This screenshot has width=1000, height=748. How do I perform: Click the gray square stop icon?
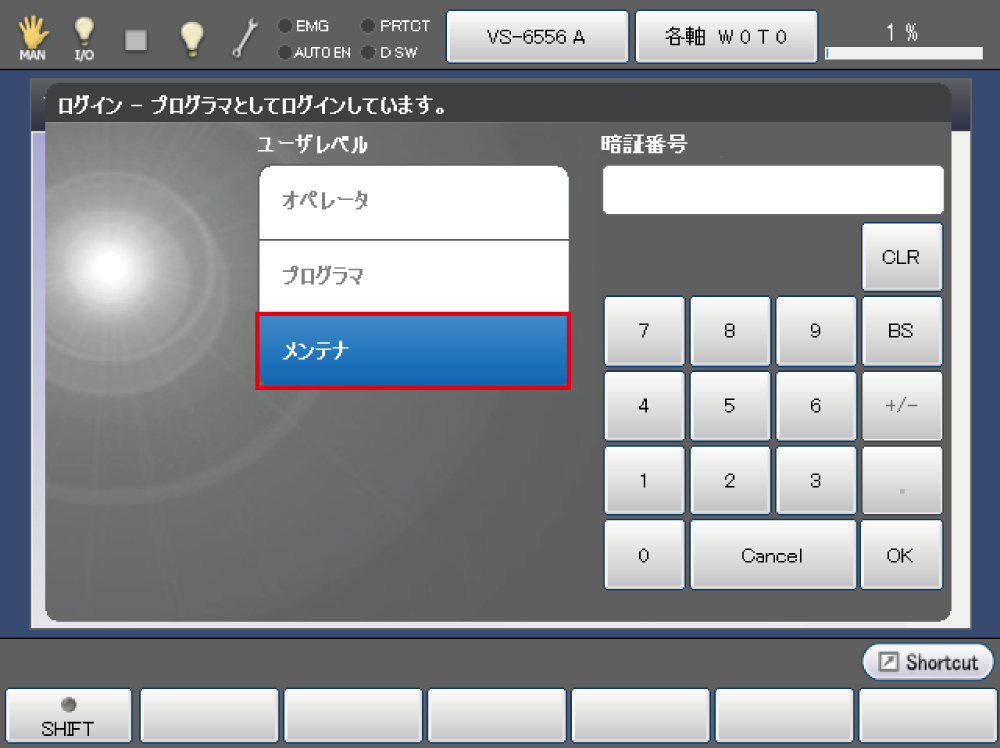(137, 39)
